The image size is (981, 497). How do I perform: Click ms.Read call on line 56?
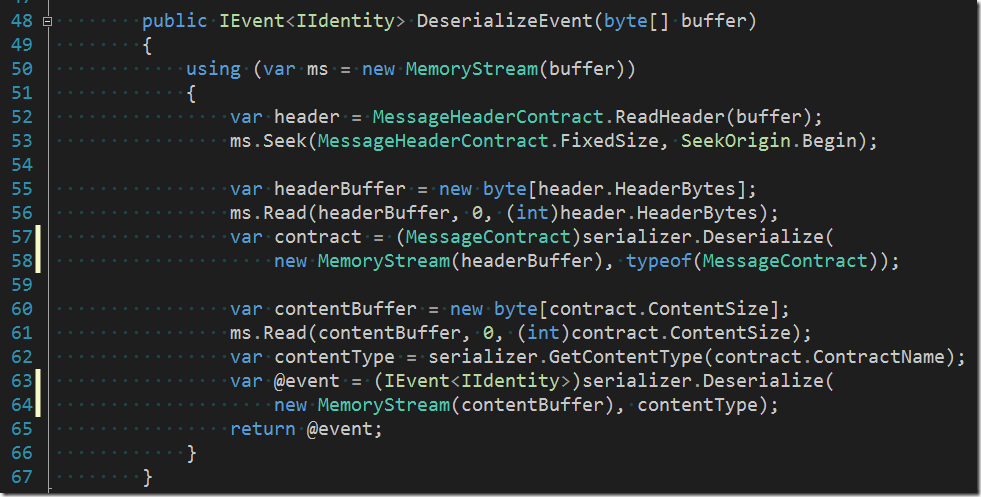pyautogui.click(x=268, y=213)
